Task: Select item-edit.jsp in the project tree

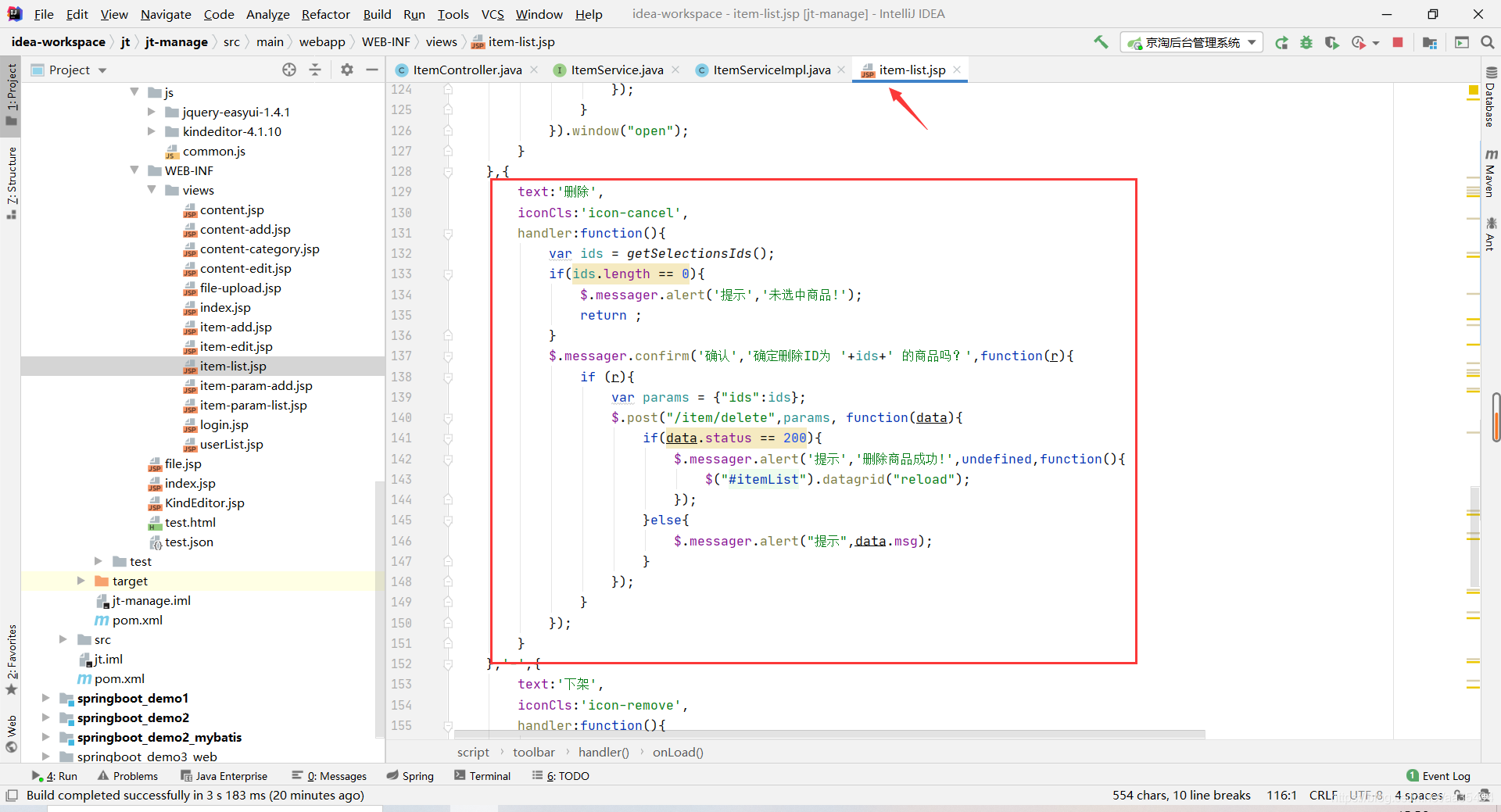Action: pos(236,346)
